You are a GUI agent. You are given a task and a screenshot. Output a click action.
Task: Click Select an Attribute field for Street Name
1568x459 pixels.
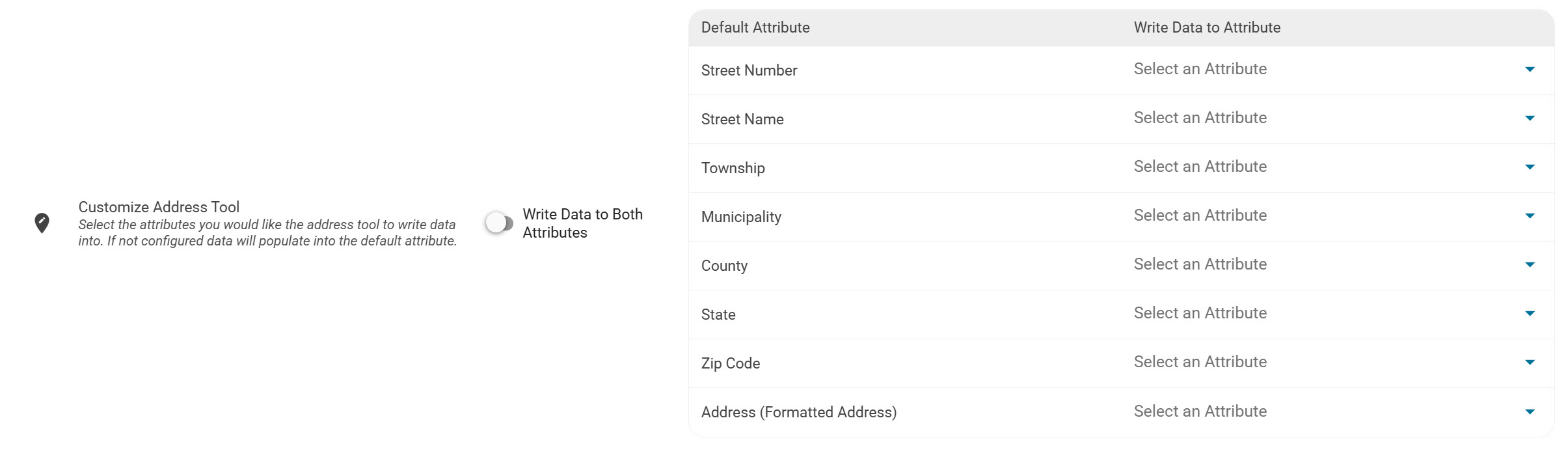pyautogui.click(x=1200, y=118)
